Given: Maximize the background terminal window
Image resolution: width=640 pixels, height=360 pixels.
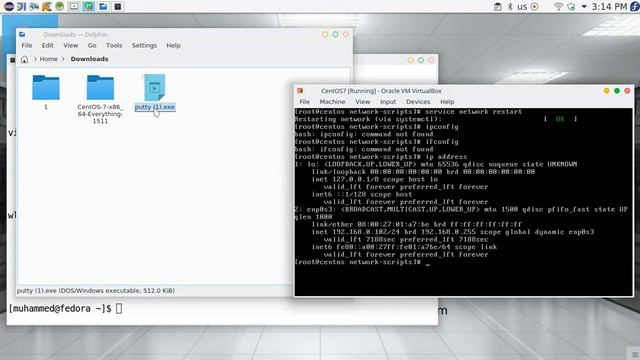Looking at the screenshot, I should tap(421, 60).
